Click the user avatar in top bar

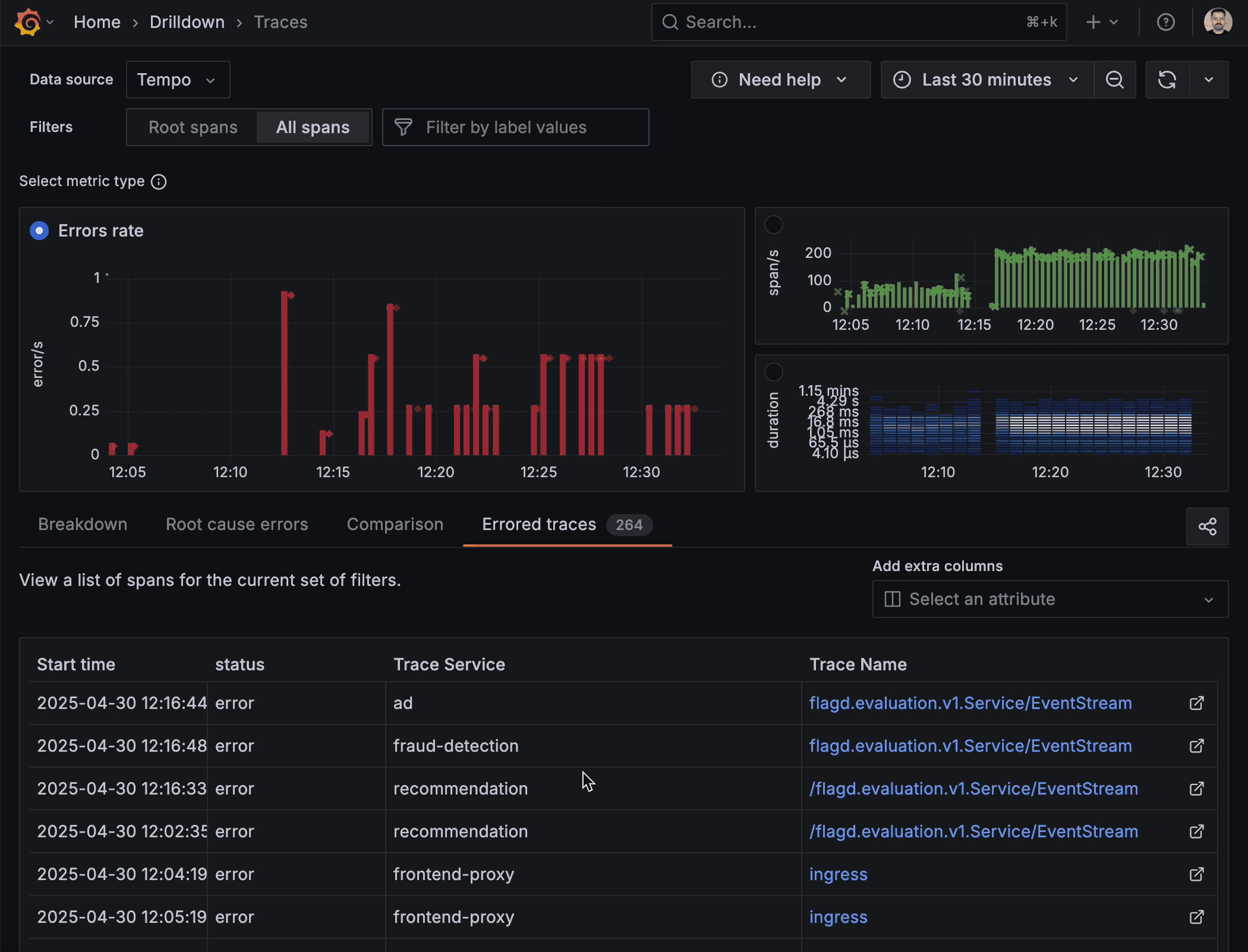coord(1218,23)
